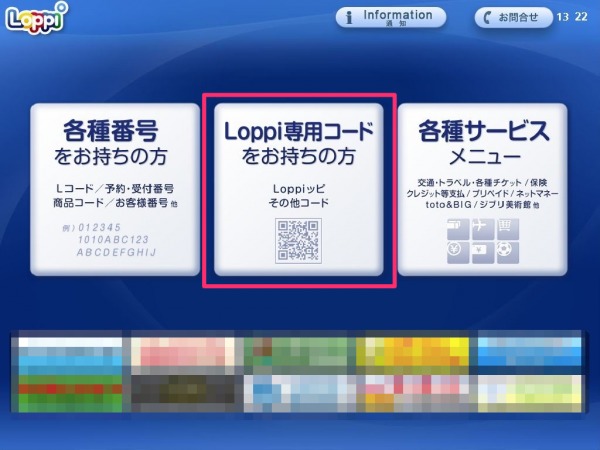Click the example code 'ABCDEFGHIJ'

coord(116,253)
